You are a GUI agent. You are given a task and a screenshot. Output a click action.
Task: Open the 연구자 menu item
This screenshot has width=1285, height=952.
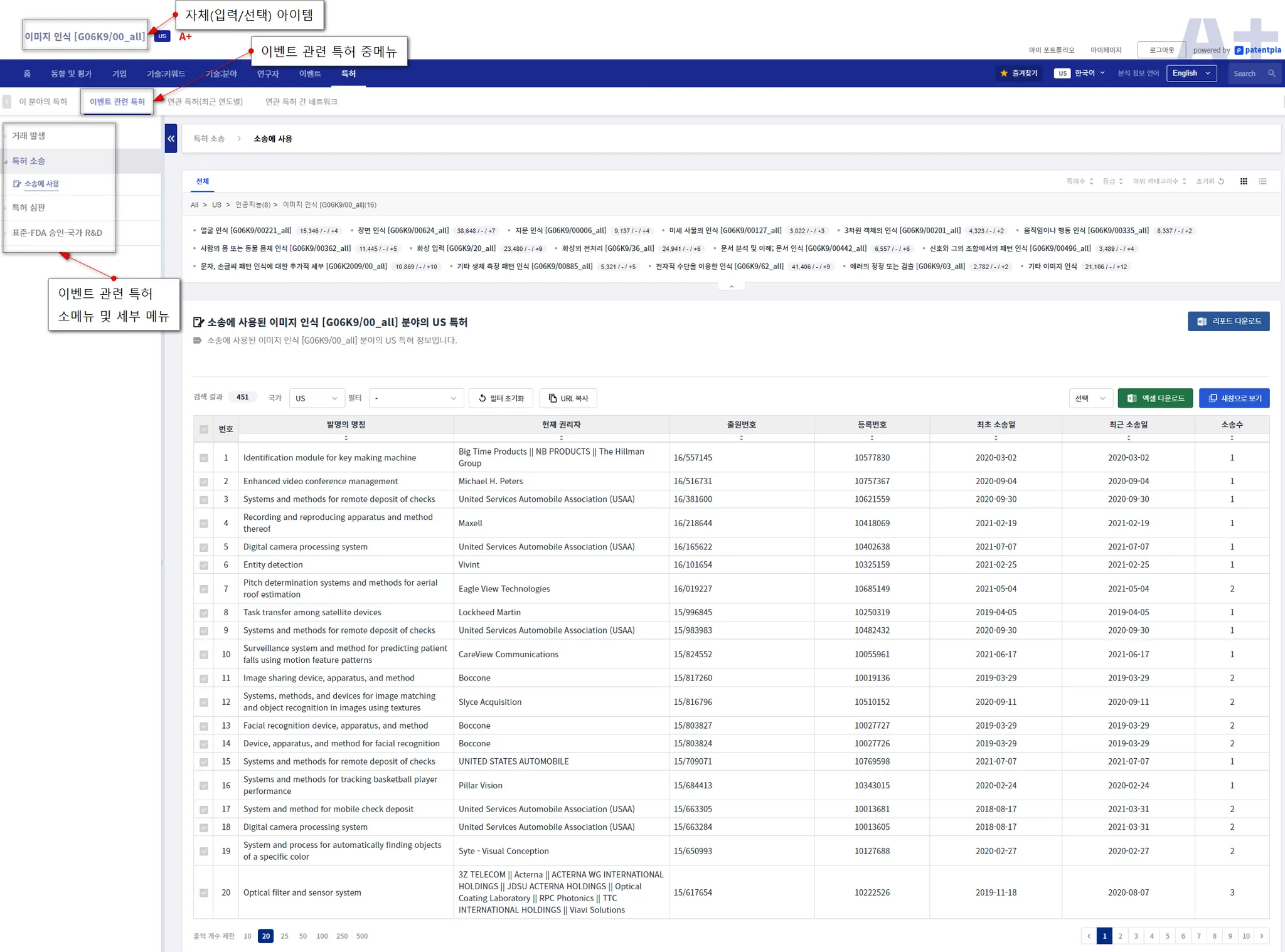[267, 73]
